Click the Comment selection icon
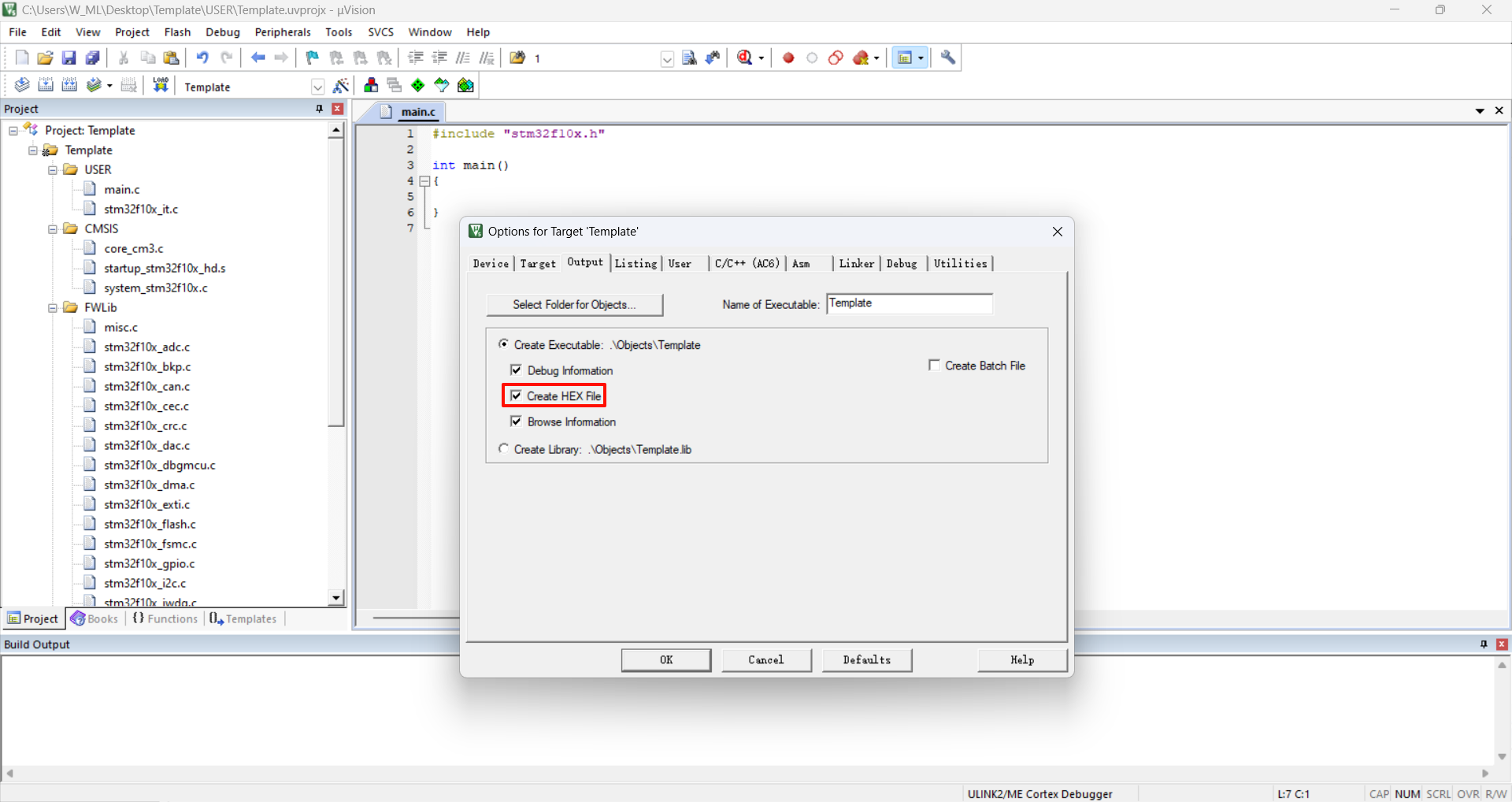 [x=463, y=58]
